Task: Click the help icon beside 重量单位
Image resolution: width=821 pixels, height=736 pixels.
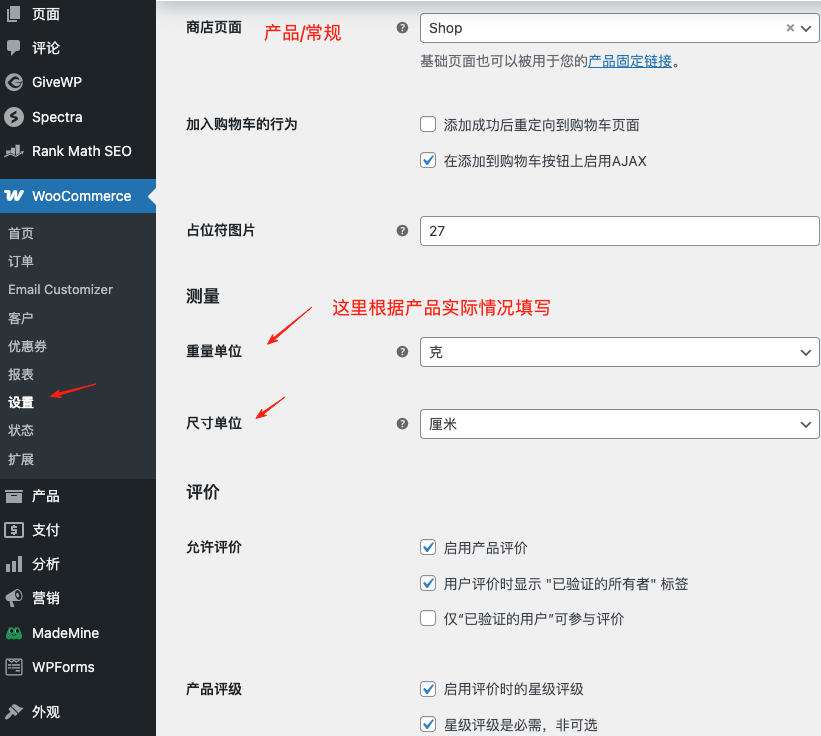Action: 402,352
